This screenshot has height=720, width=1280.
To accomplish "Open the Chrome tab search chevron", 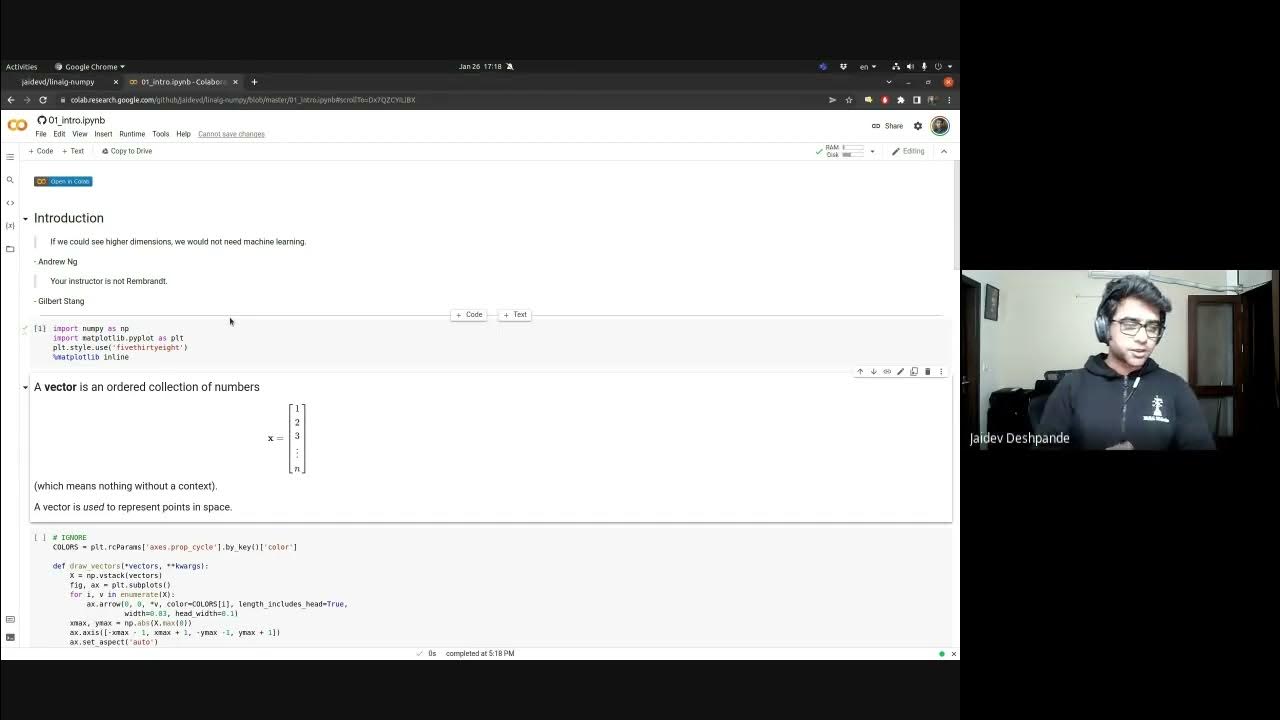I will click(888, 82).
